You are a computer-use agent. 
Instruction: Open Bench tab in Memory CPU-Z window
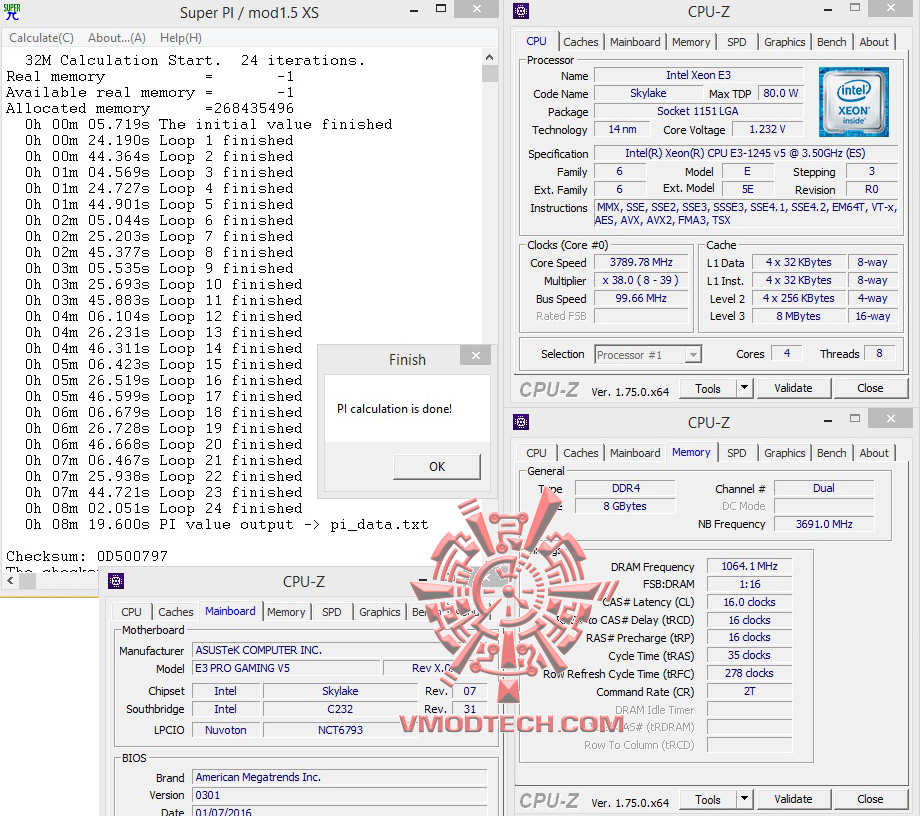831,453
